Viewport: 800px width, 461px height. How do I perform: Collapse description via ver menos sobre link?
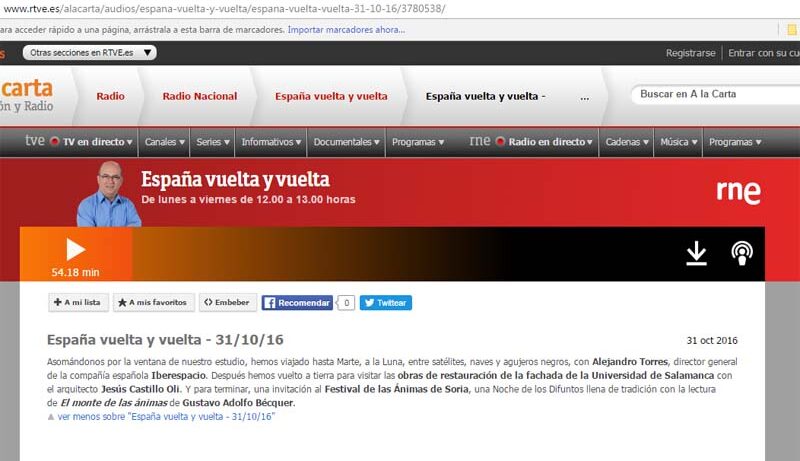click(166, 417)
